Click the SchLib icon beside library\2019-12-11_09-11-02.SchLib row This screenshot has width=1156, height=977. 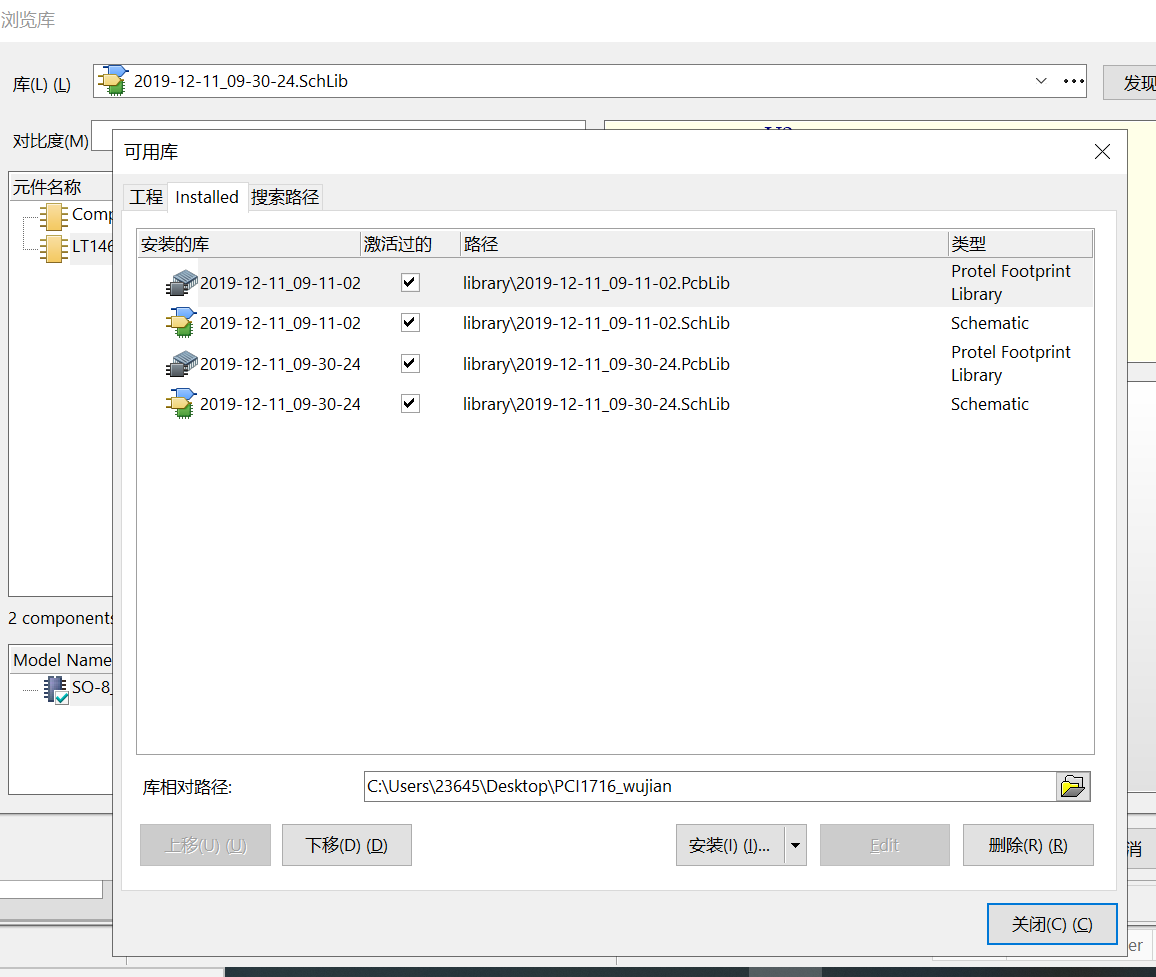[x=181, y=323]
